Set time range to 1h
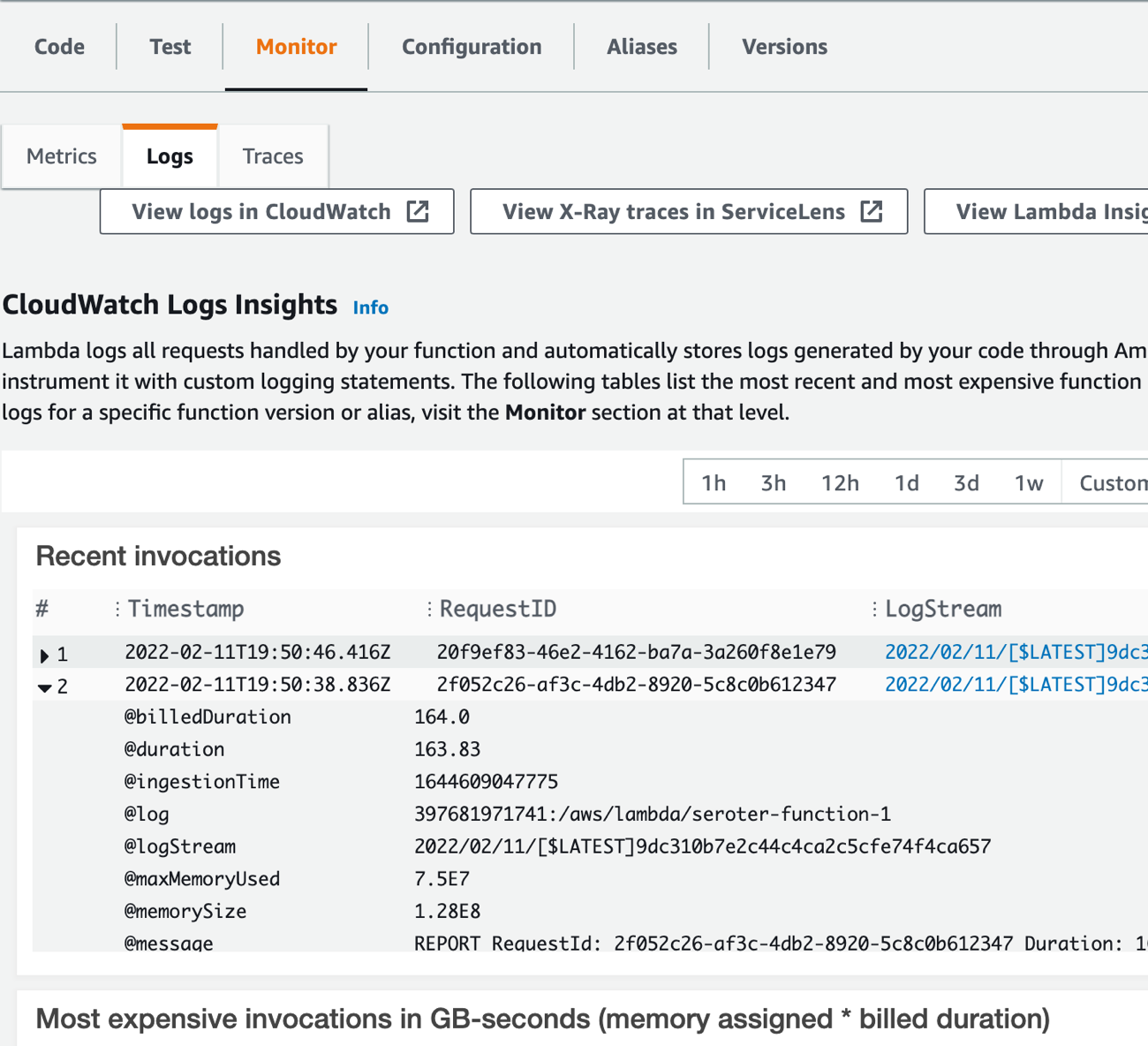Image resolution: width=1148 pixels, height=1046 pixels. [714, 483]
